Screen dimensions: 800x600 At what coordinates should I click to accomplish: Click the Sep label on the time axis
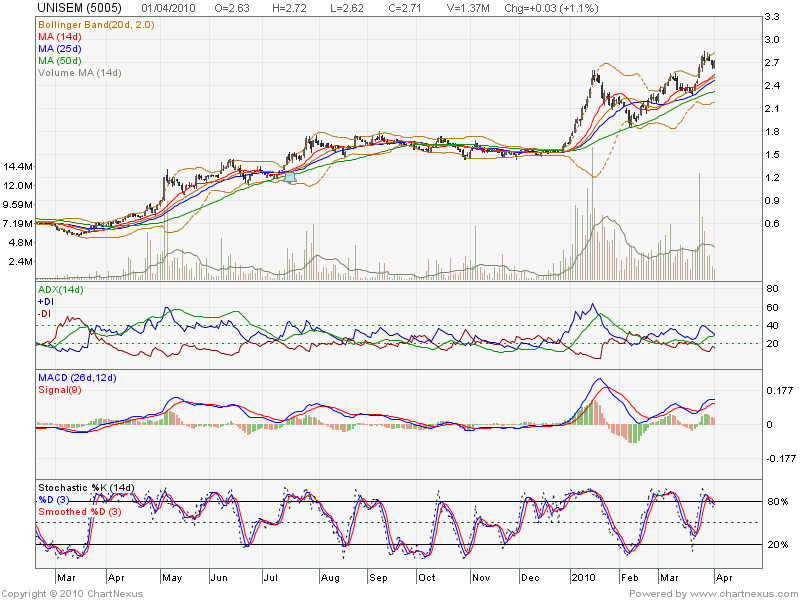(x=378, y=578)
